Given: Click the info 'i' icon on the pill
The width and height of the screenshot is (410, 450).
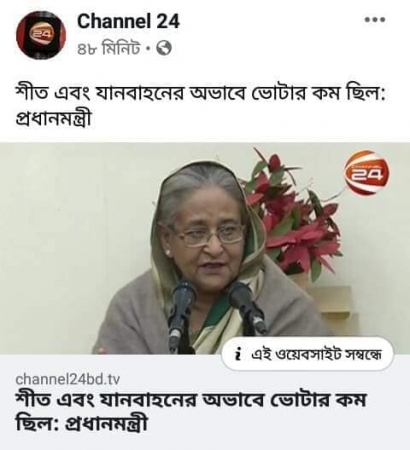Looking at the screenshot, I should [238, 354].
